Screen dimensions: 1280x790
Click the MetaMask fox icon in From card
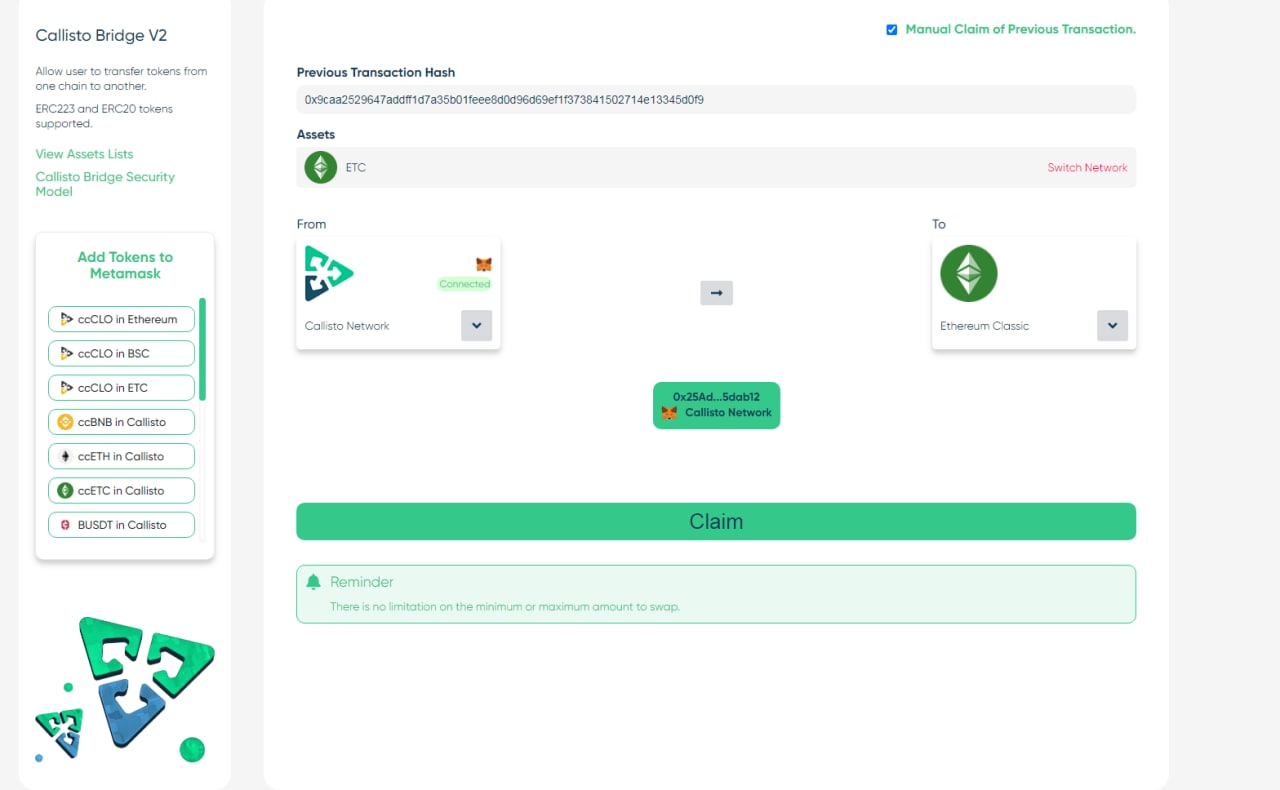tap(484, 265)
